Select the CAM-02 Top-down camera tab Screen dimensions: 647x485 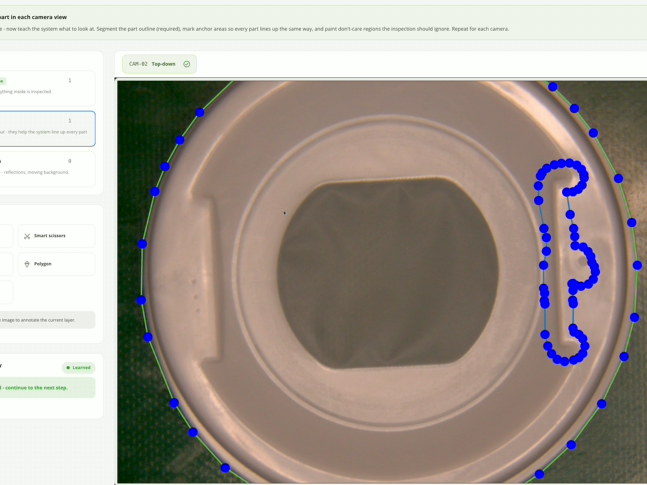(159, 64)
